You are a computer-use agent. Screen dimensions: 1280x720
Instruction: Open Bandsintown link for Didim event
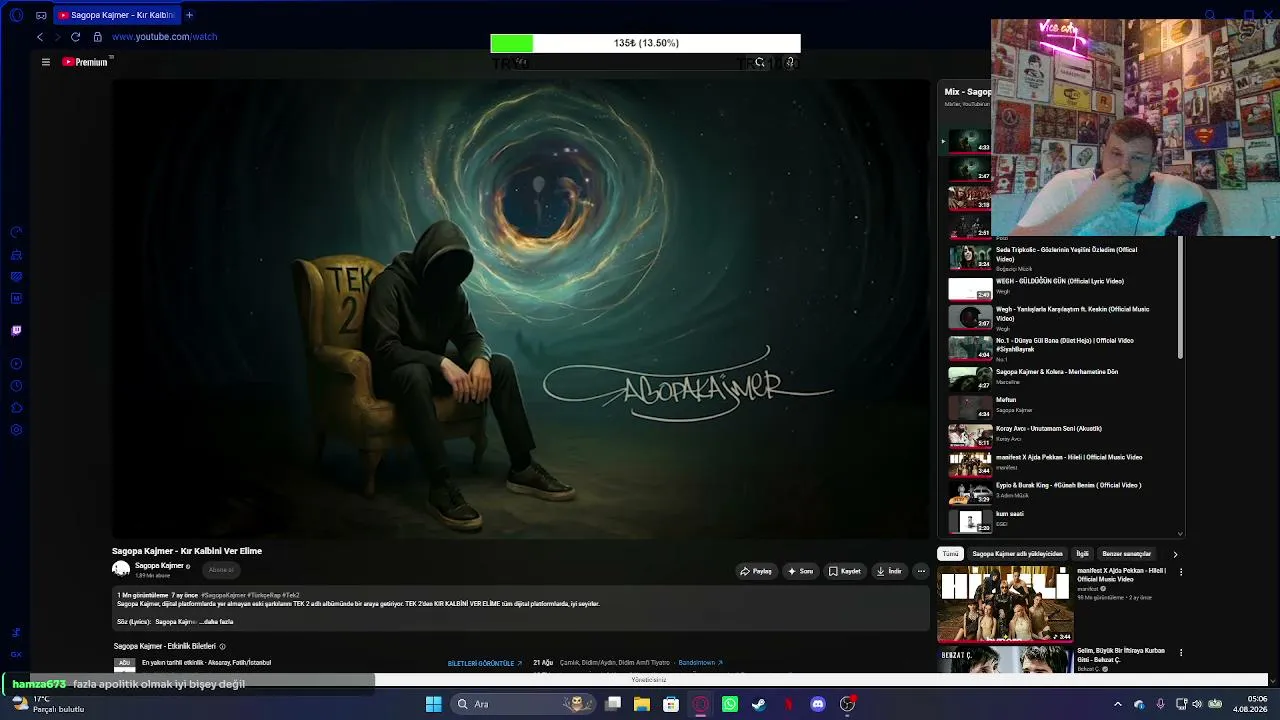pos(700,662)
